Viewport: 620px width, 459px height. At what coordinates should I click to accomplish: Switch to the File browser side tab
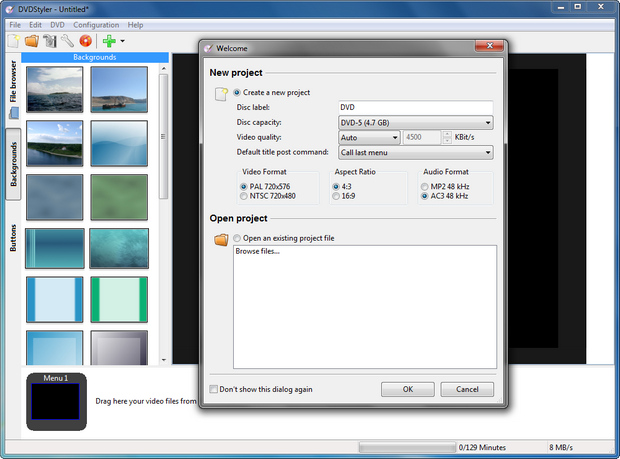[13, 89]
